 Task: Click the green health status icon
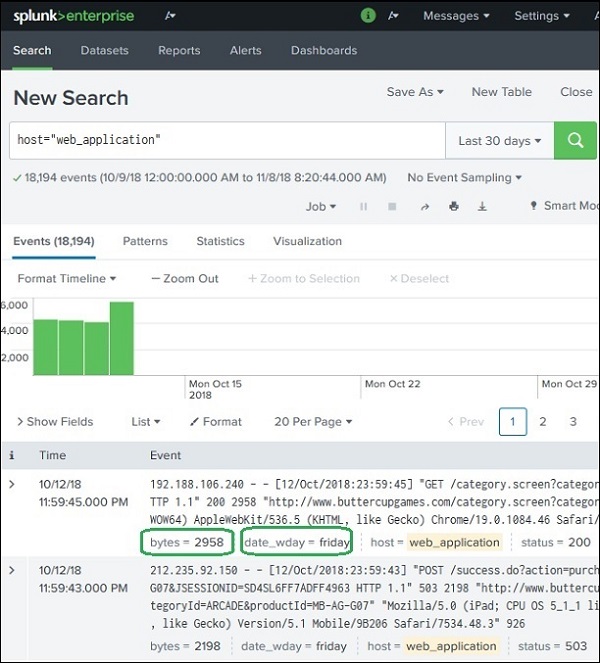click(x=368, y=16)
